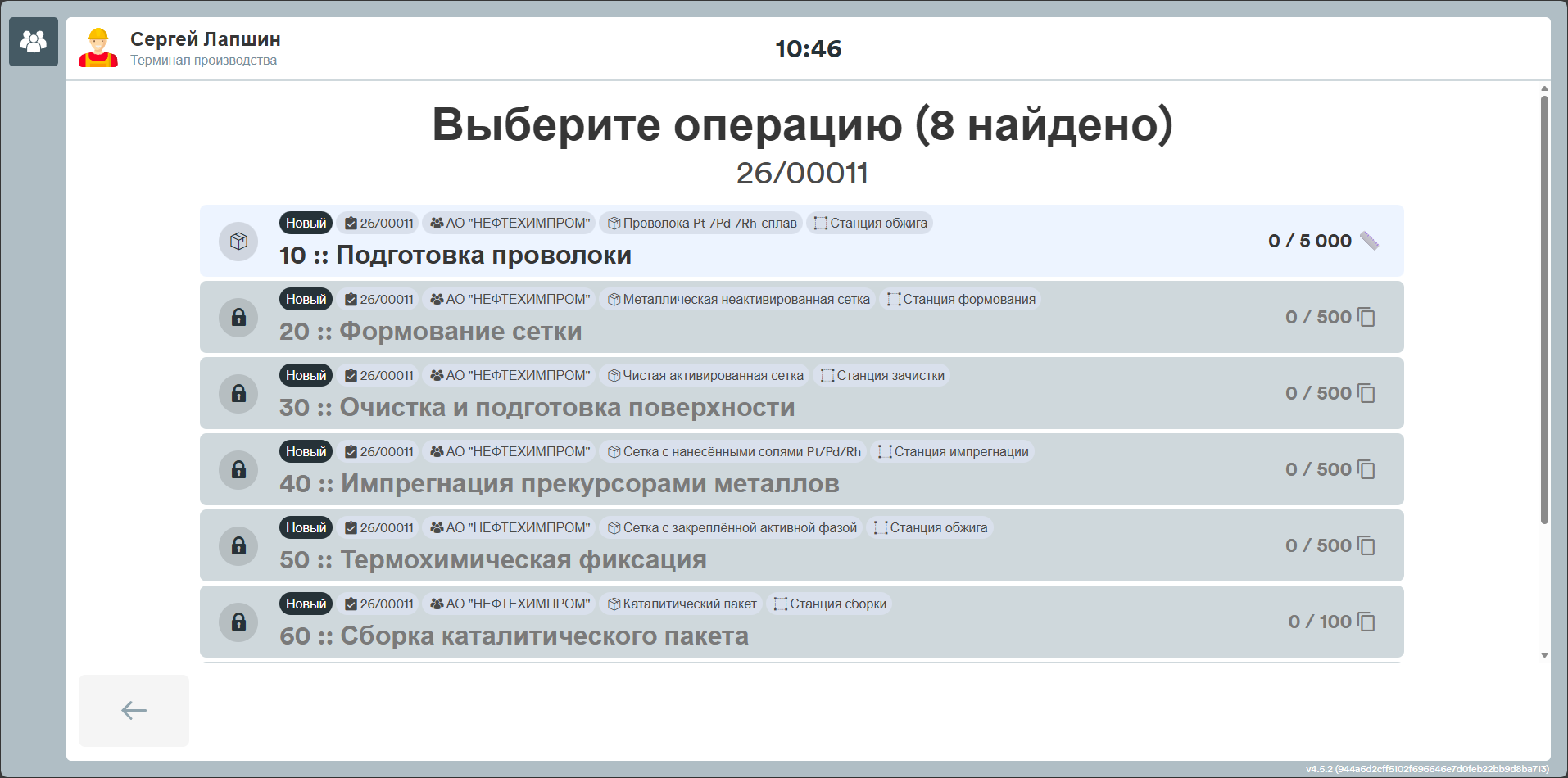The image size is (1568, 778).
Task: Click the lock icon on Формование сетки
Action: [238, 318]
